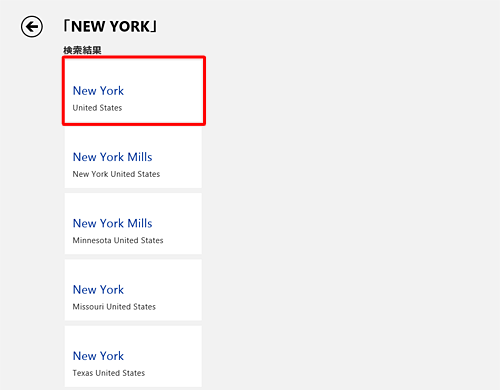Pick the New York, Texas result tile

[133, 356]
